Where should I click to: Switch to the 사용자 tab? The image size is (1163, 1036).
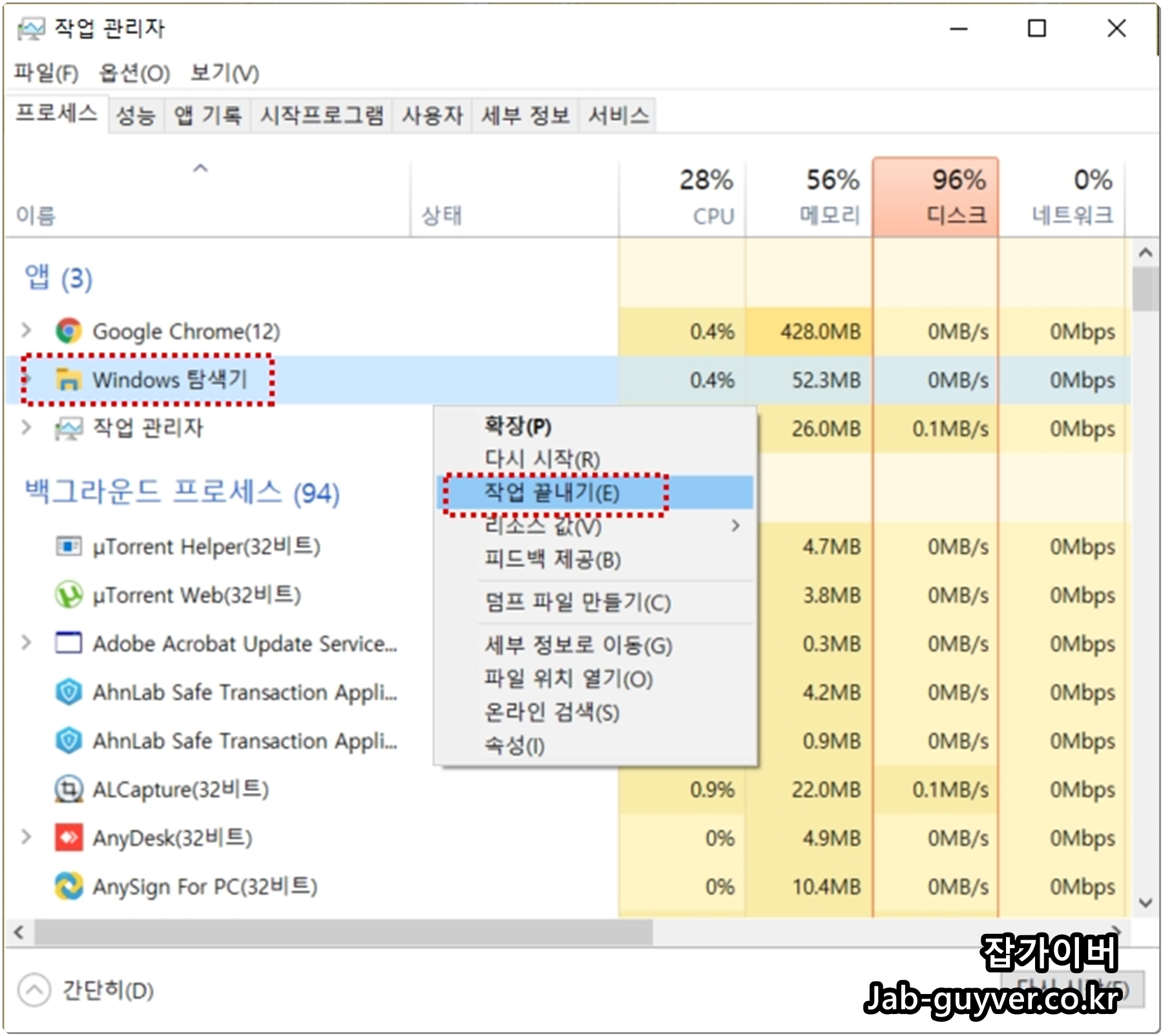[x=432, y=116]
